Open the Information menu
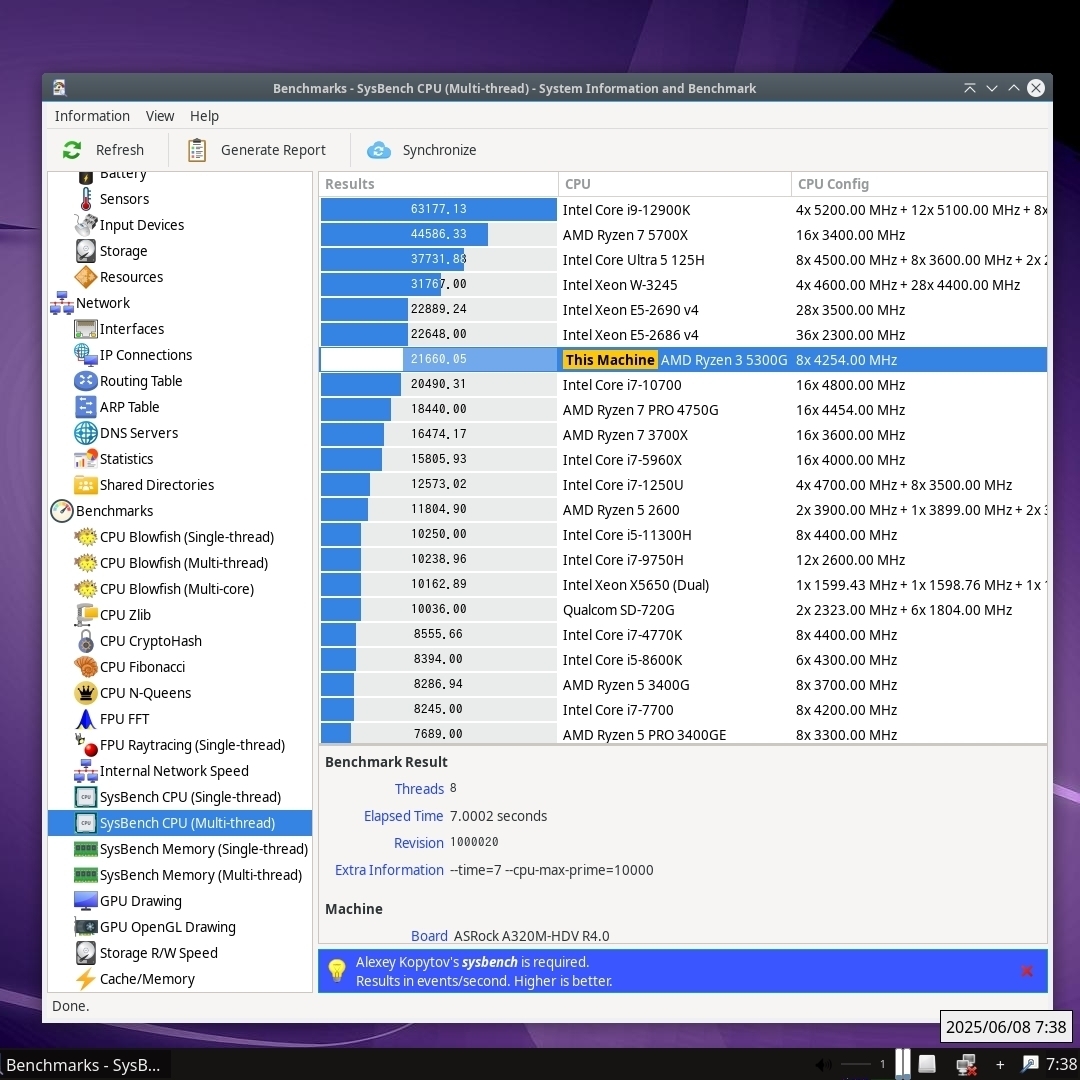 (92, 116)
